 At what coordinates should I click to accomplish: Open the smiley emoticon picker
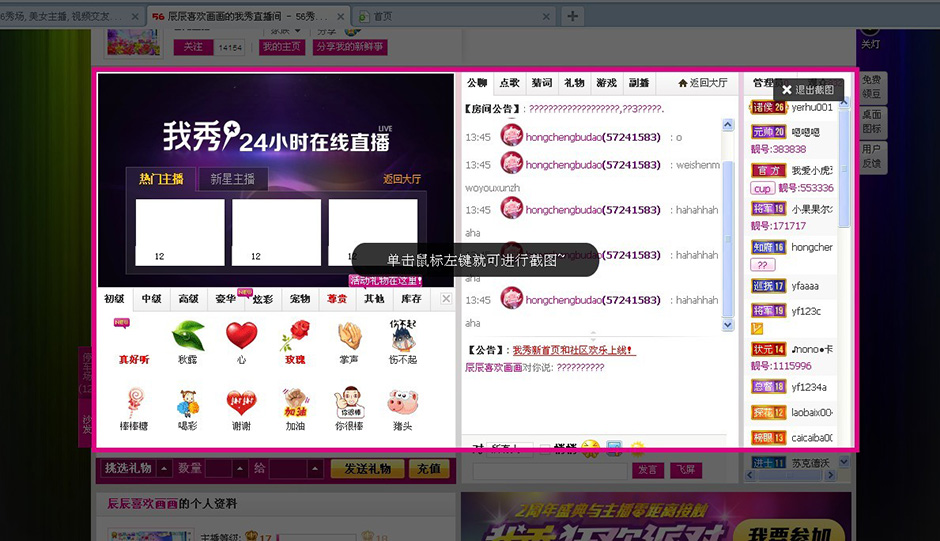click(590, 447)
